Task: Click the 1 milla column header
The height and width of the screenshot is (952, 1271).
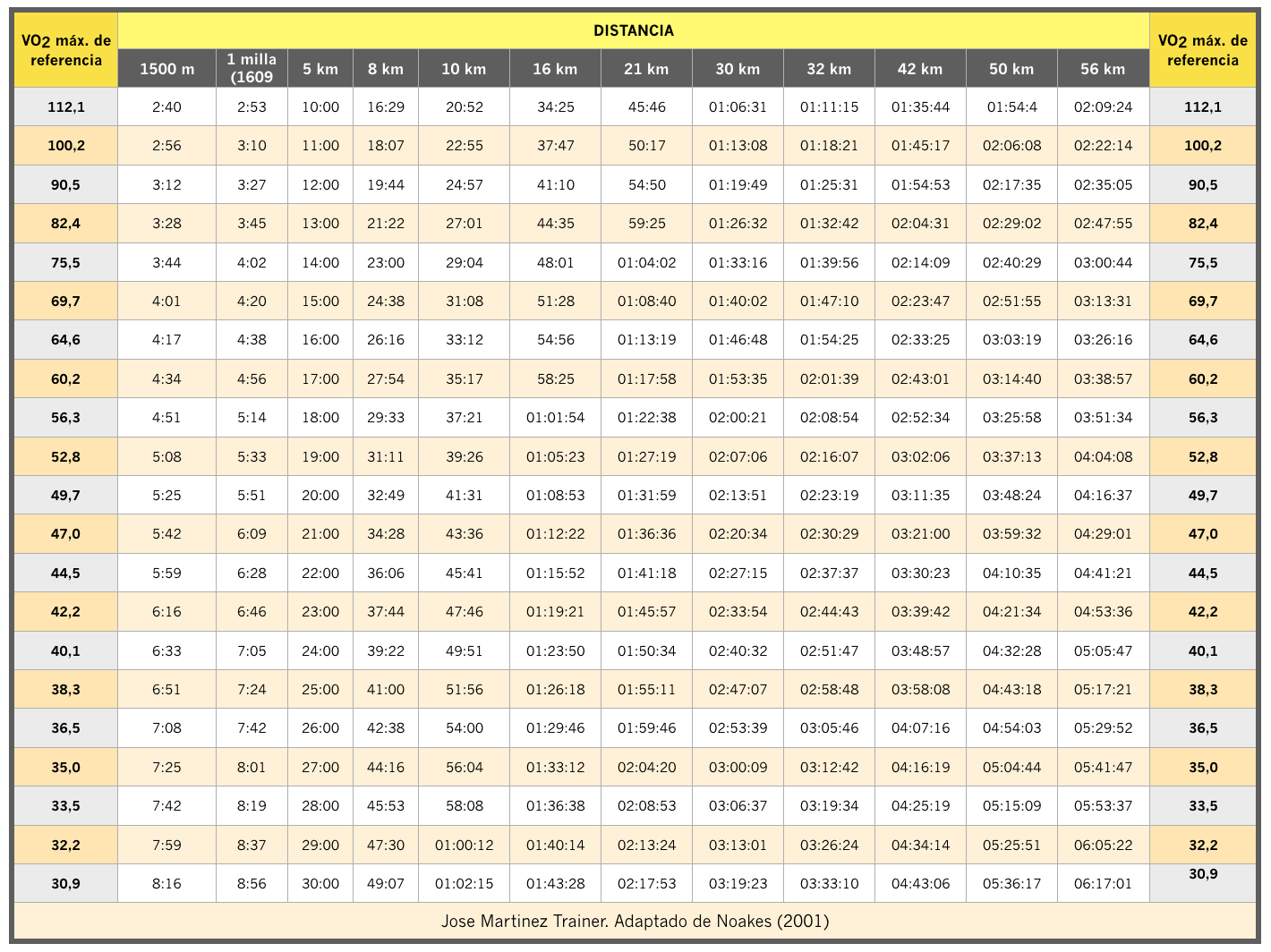Action: point(252,68)
